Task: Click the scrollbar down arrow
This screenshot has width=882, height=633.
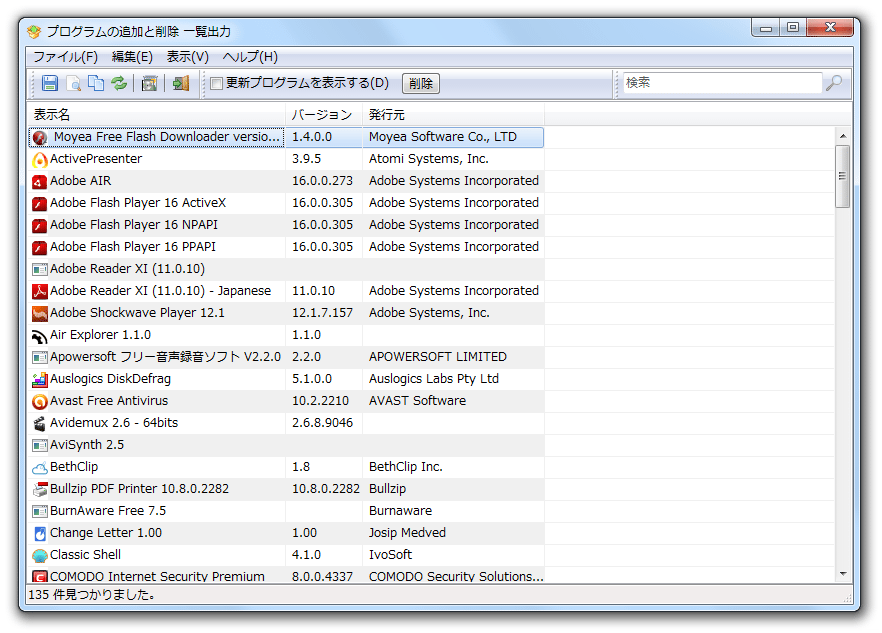Action: coord(843,574)
